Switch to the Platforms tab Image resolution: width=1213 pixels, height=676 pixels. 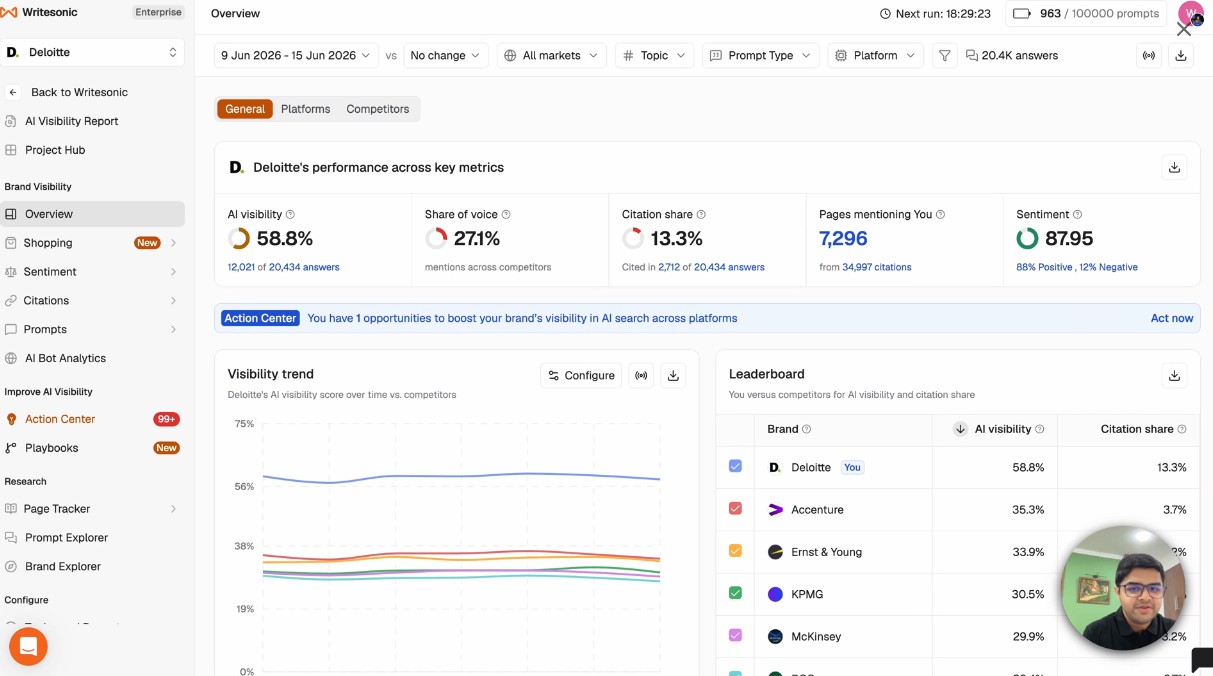coord(305,109)
